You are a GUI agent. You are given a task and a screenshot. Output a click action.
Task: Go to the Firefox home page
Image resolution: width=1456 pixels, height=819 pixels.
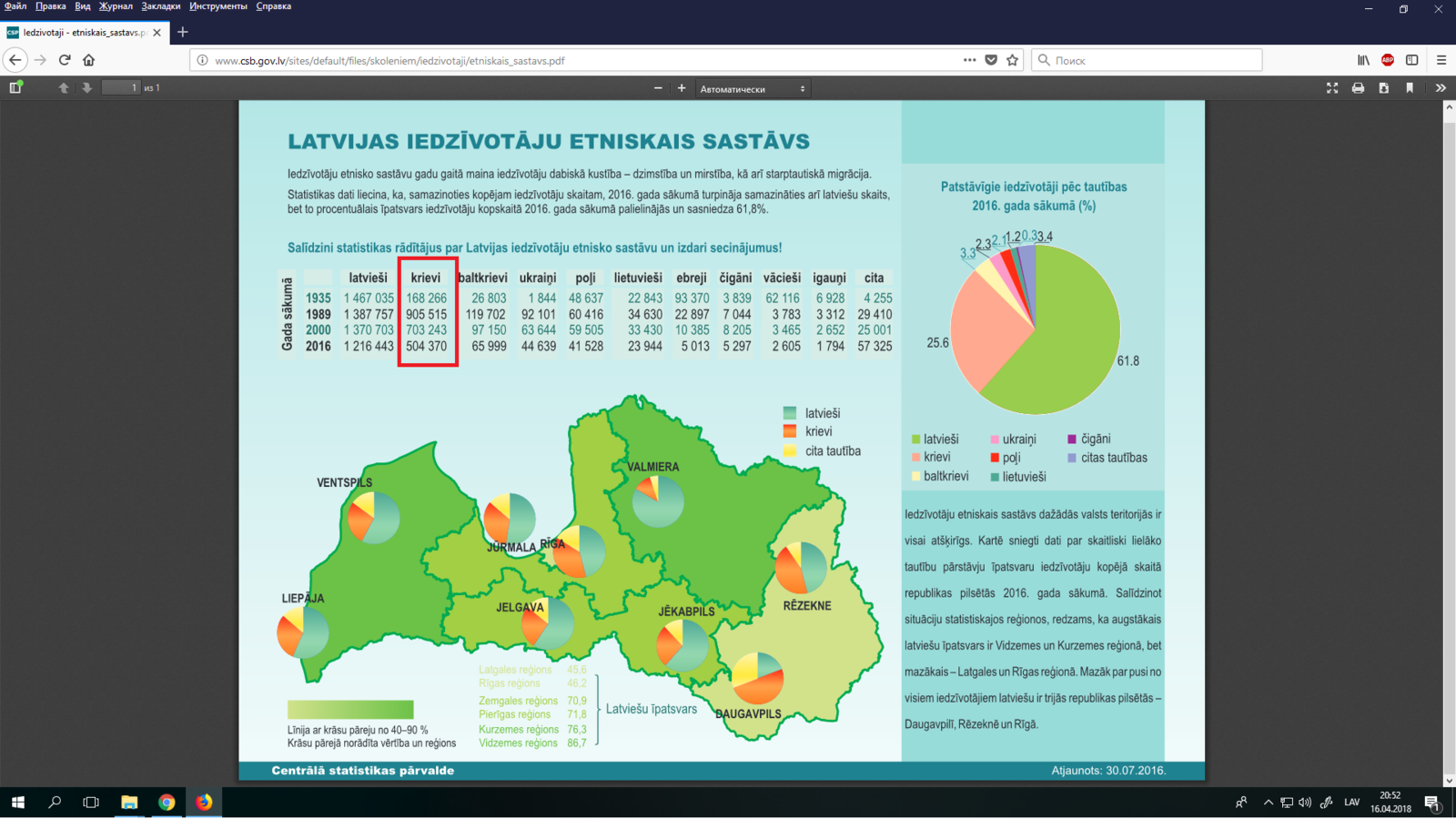pyautogui.click(x=89, y=60)
